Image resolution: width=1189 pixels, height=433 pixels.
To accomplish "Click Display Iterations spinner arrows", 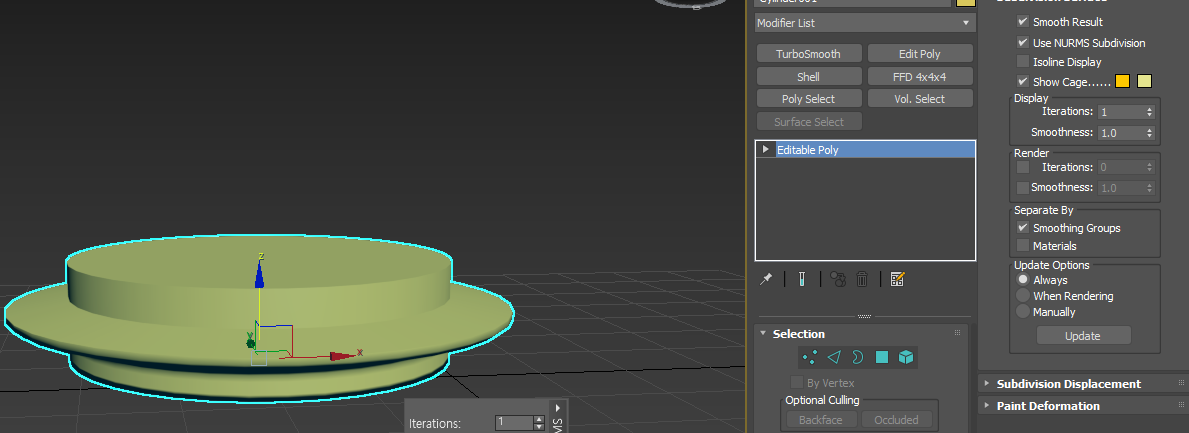I will tap(1150, 111).
